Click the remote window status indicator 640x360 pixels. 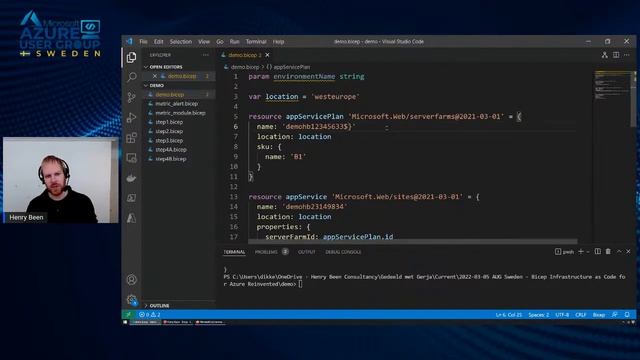[128, 315]
